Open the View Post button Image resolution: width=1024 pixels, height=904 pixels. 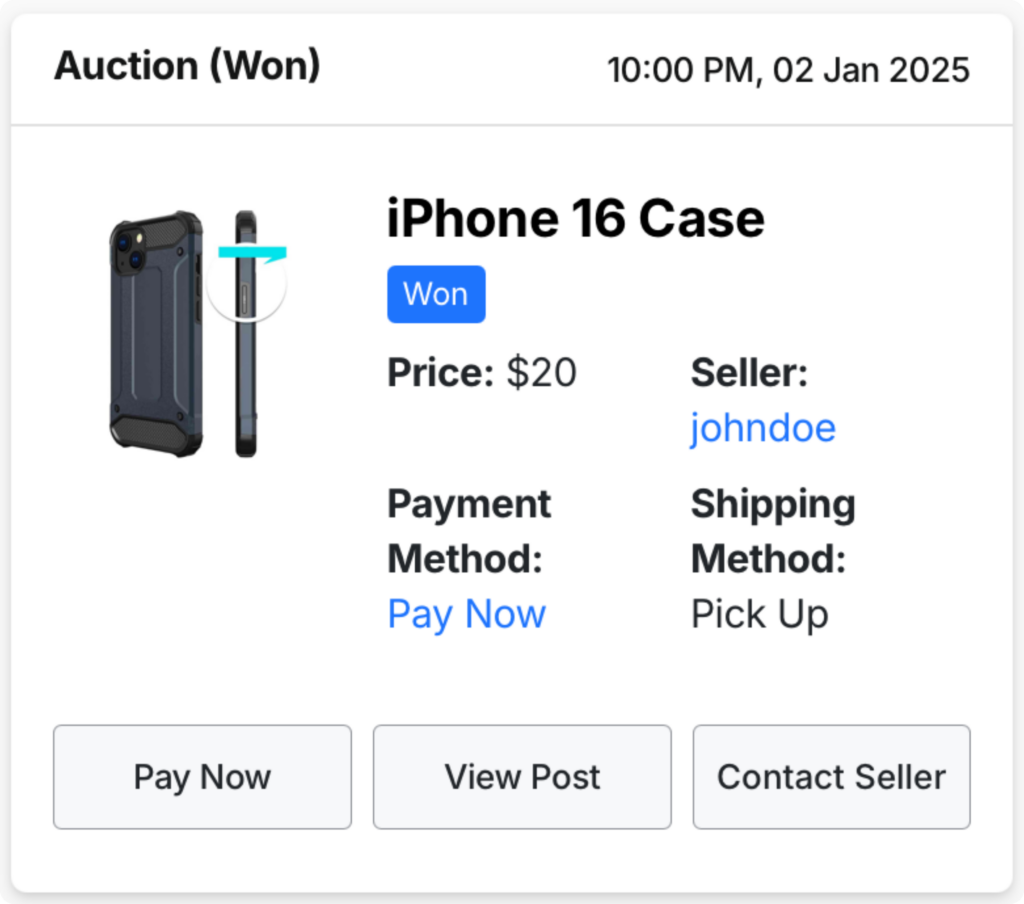(522, 777)
